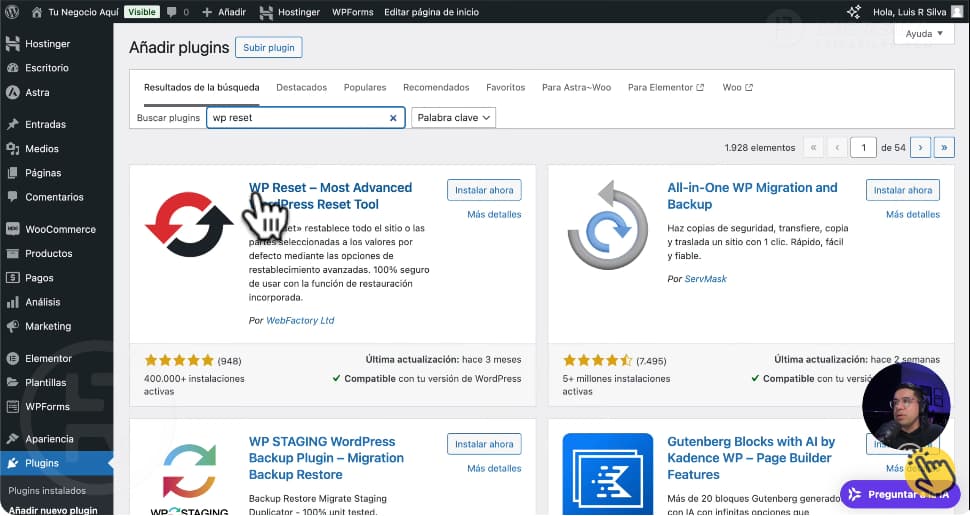Click All-in-One WP Migration icon thumbnail
970x516 pixels.
[x=607, y=225]
